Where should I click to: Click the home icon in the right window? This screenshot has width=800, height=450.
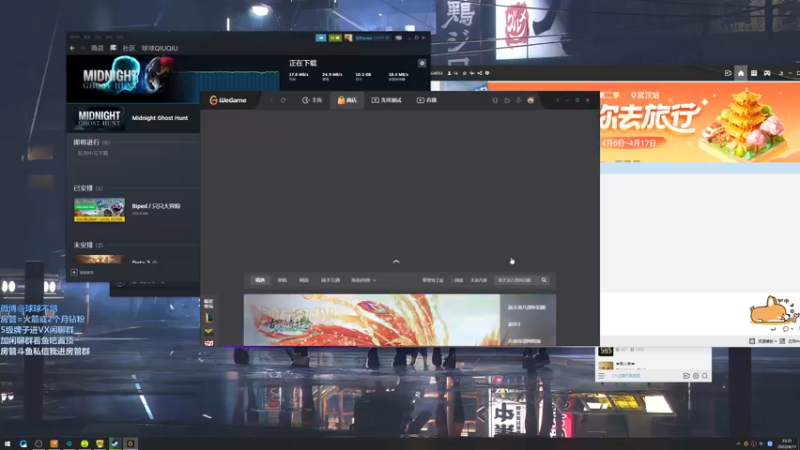tap(741, 73)
